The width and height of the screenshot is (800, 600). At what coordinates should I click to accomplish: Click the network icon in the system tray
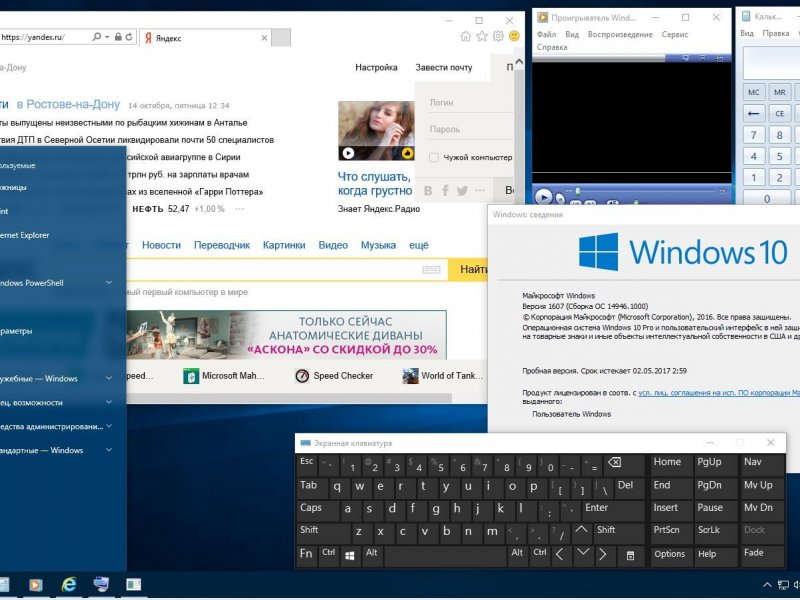(x=783, y=585)
